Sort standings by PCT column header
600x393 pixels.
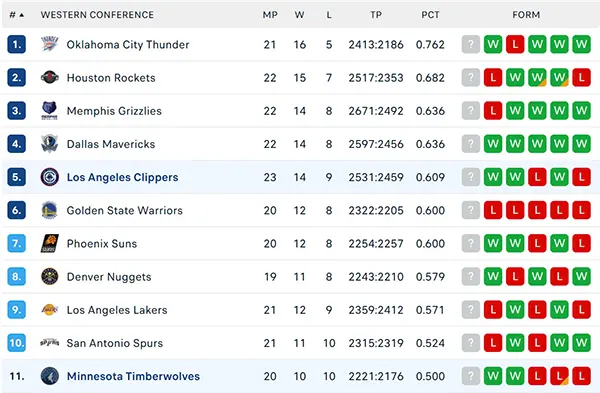tap(430, 15)
